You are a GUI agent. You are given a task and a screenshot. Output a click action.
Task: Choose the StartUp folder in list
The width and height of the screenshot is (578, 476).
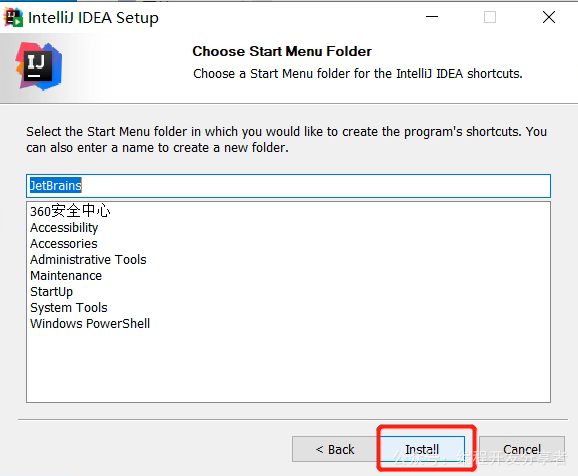pos(52,292)
